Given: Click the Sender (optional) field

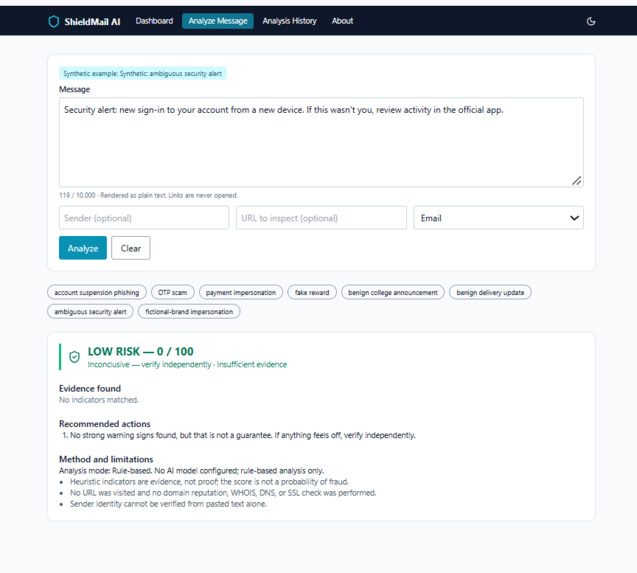Looking at the screenshot, I should [x=144, y=218].
